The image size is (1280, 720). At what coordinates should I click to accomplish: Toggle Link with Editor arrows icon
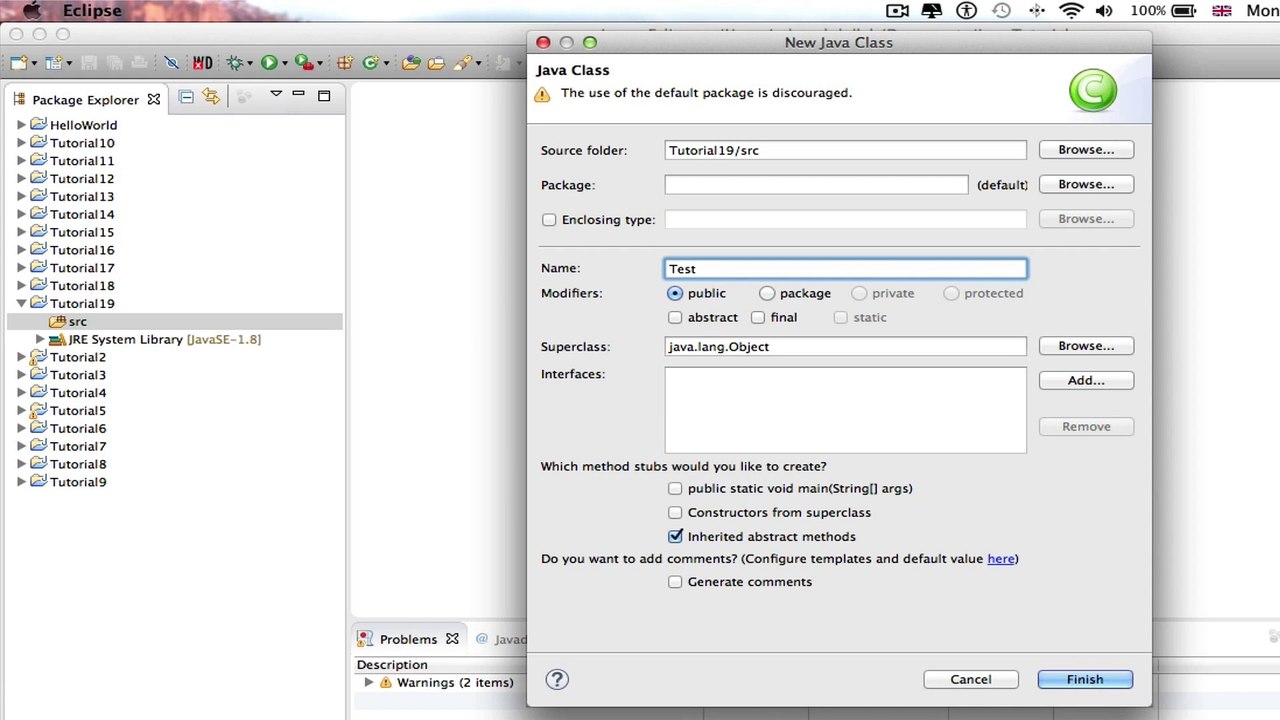coord(210,97)
